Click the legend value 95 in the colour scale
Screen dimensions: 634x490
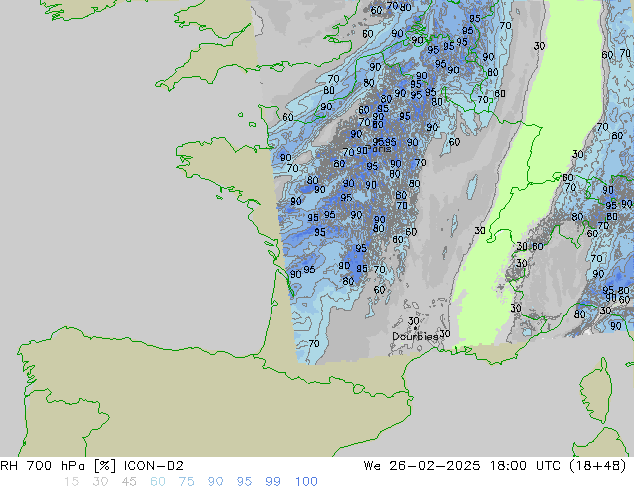click(x=244, y=482)
